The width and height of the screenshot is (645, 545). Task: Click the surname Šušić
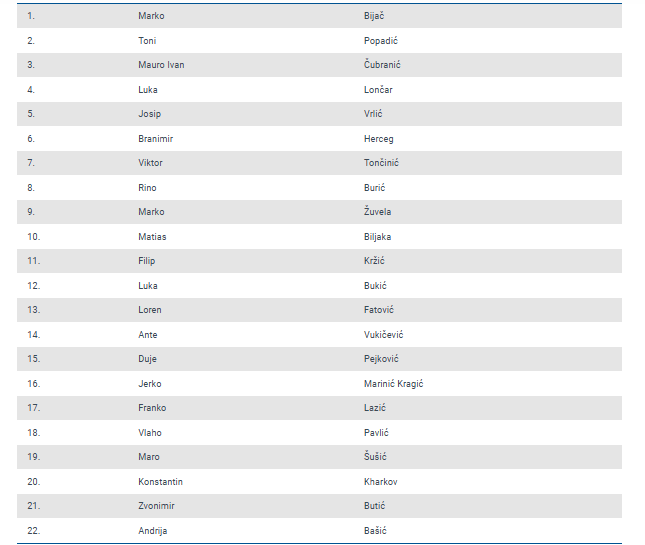pyautogui.click(x=375, y=457)
